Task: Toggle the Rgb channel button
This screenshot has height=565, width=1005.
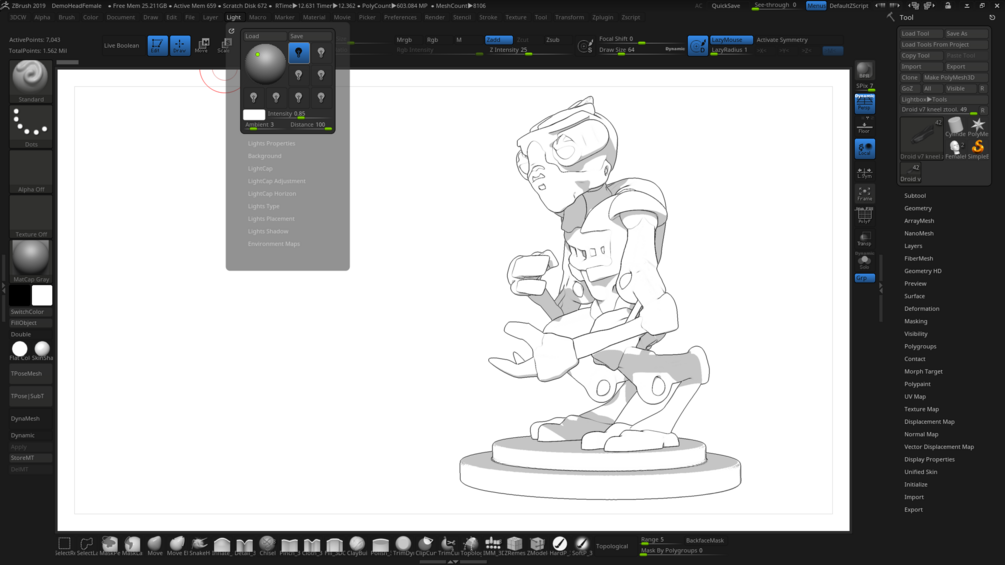Action: tap(433, 40)
